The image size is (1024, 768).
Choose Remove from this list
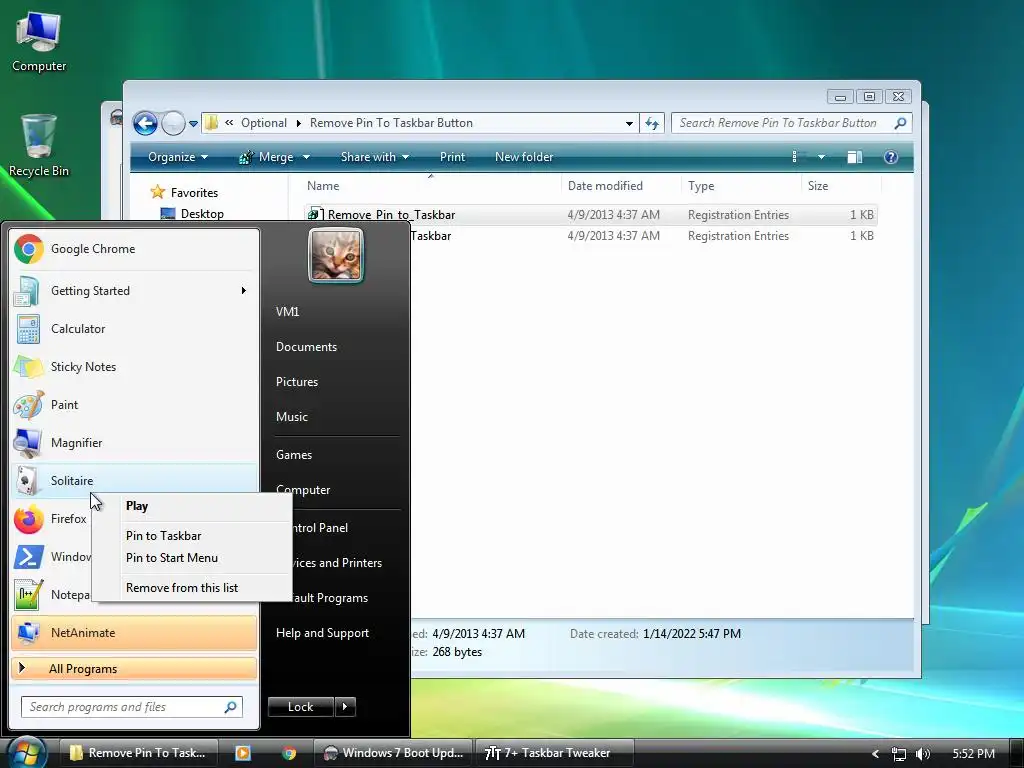(182, 588)
